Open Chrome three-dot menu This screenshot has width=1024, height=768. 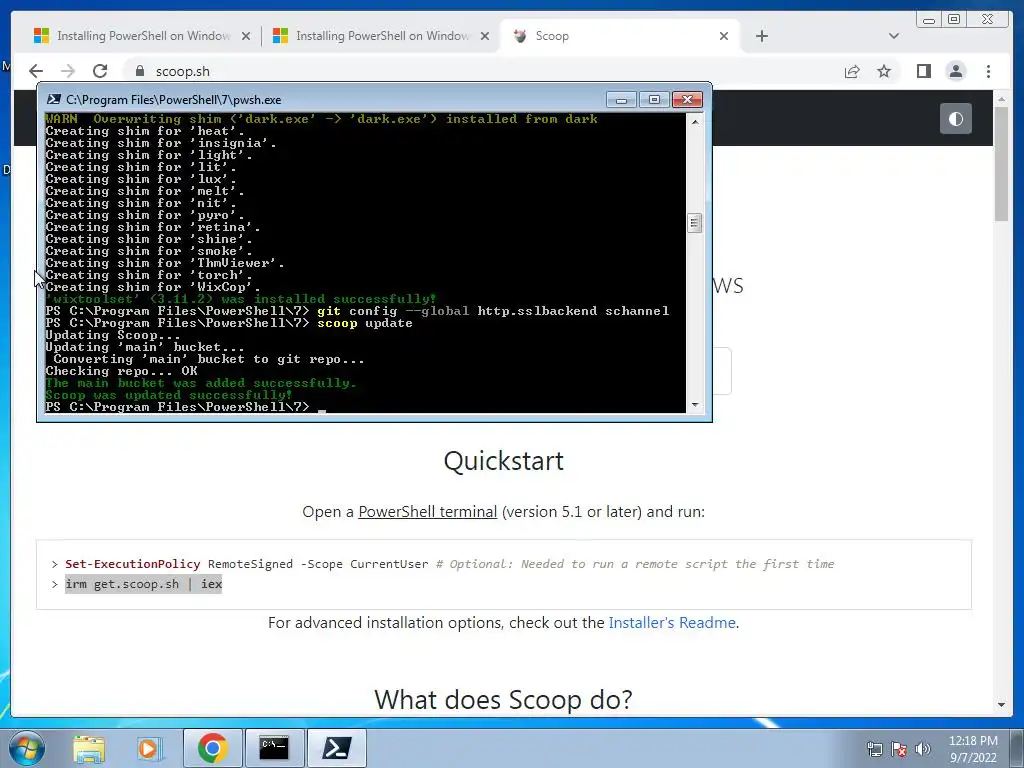[988, 71]
